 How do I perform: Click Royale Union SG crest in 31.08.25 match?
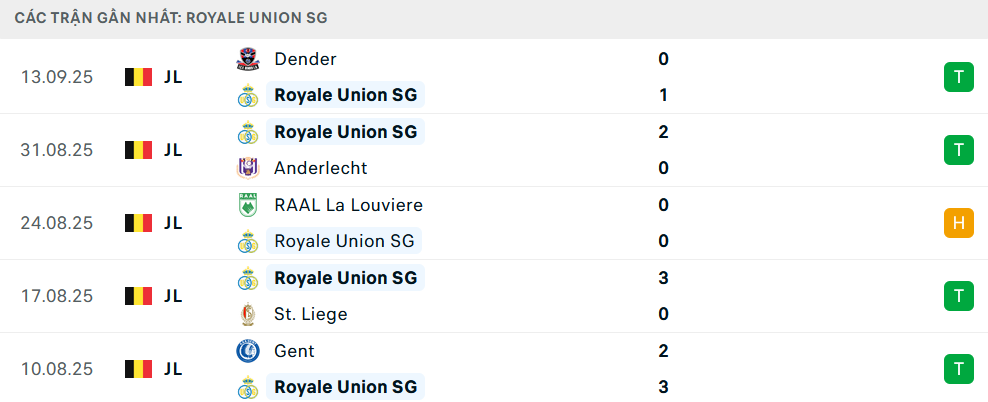247,132
